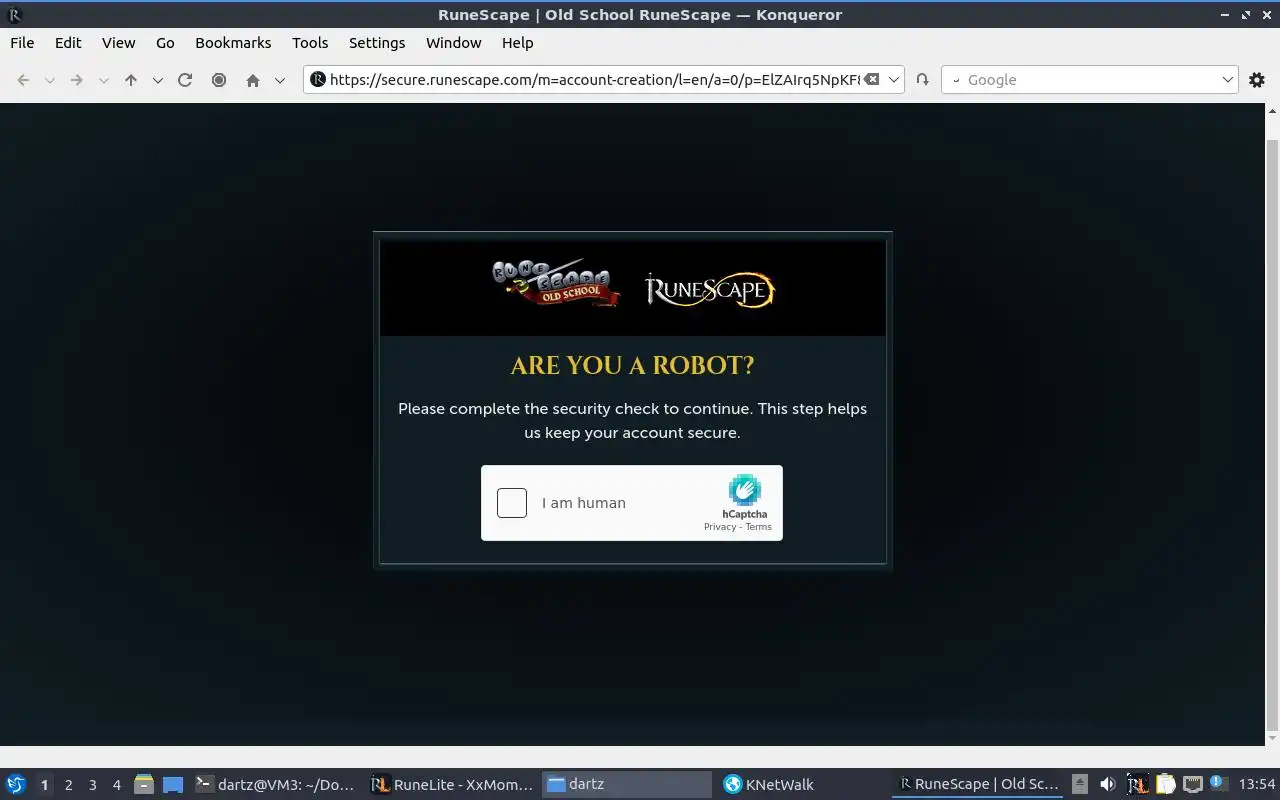Clear the address bar text

(872, 79)
